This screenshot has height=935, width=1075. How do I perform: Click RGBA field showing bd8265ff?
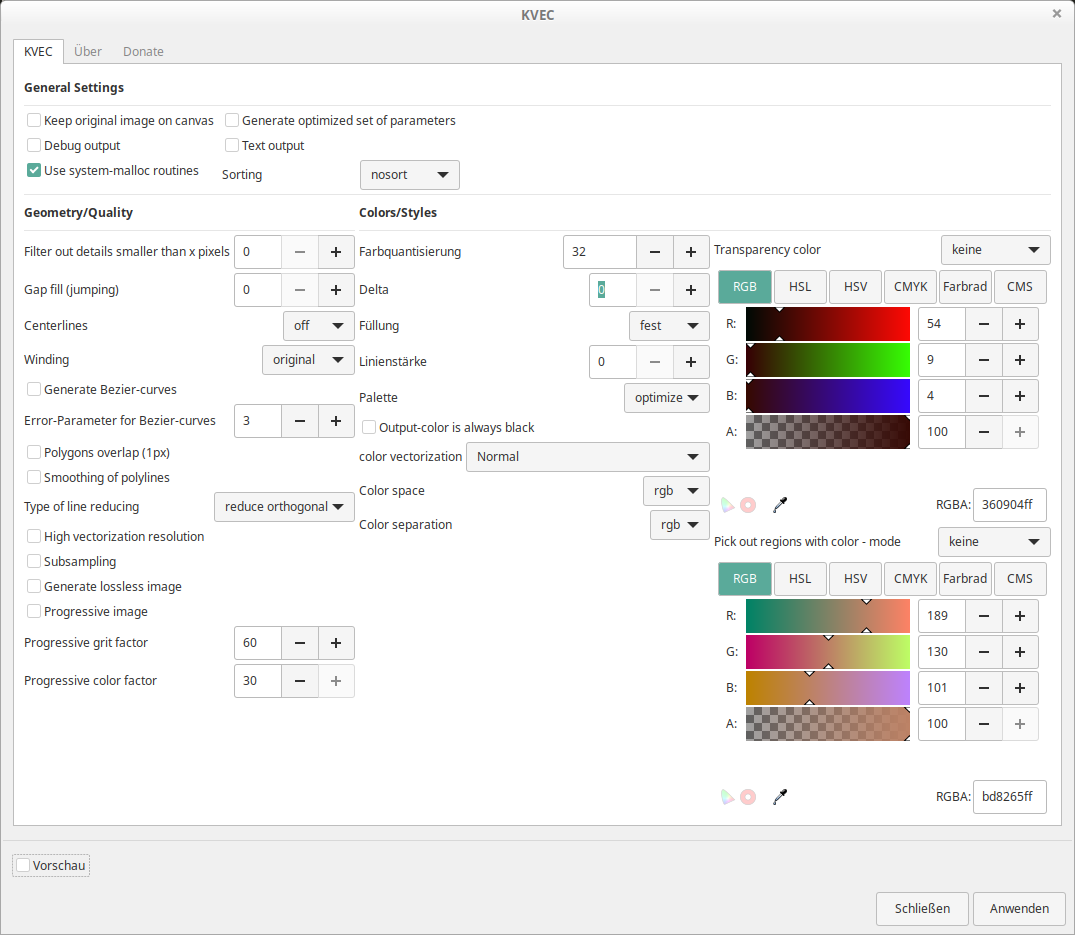1009,797
